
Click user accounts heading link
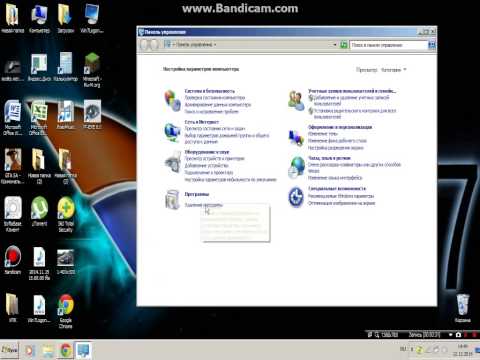point(352,91)
